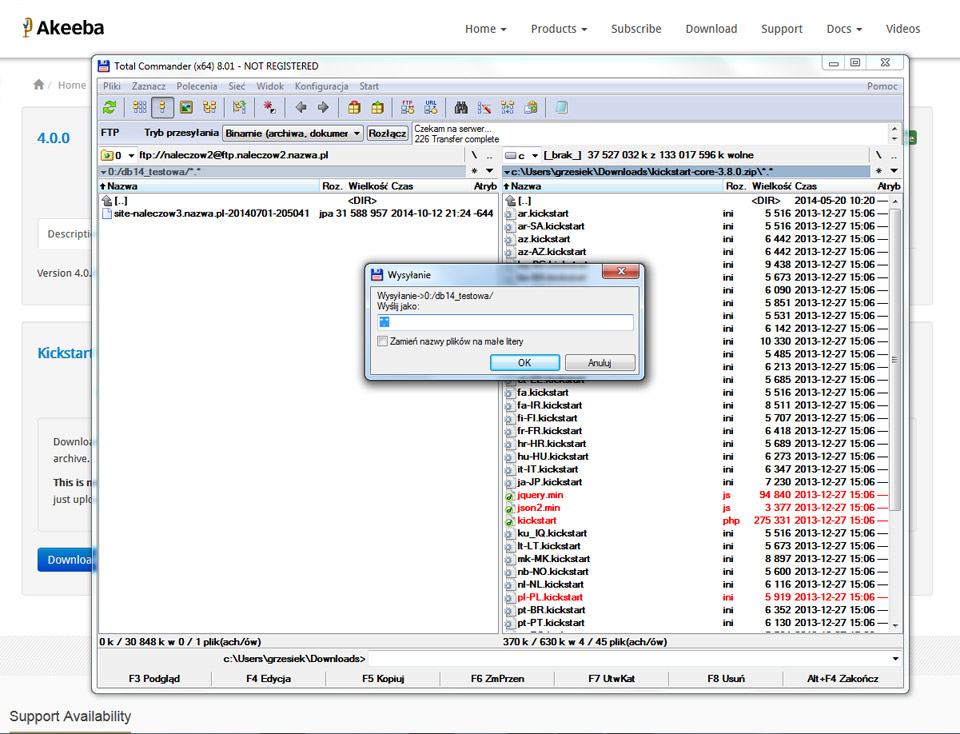The height and width of the screenshot is (734, 960).
Task: Open the Pliki menu
Action: coord(111,86)
